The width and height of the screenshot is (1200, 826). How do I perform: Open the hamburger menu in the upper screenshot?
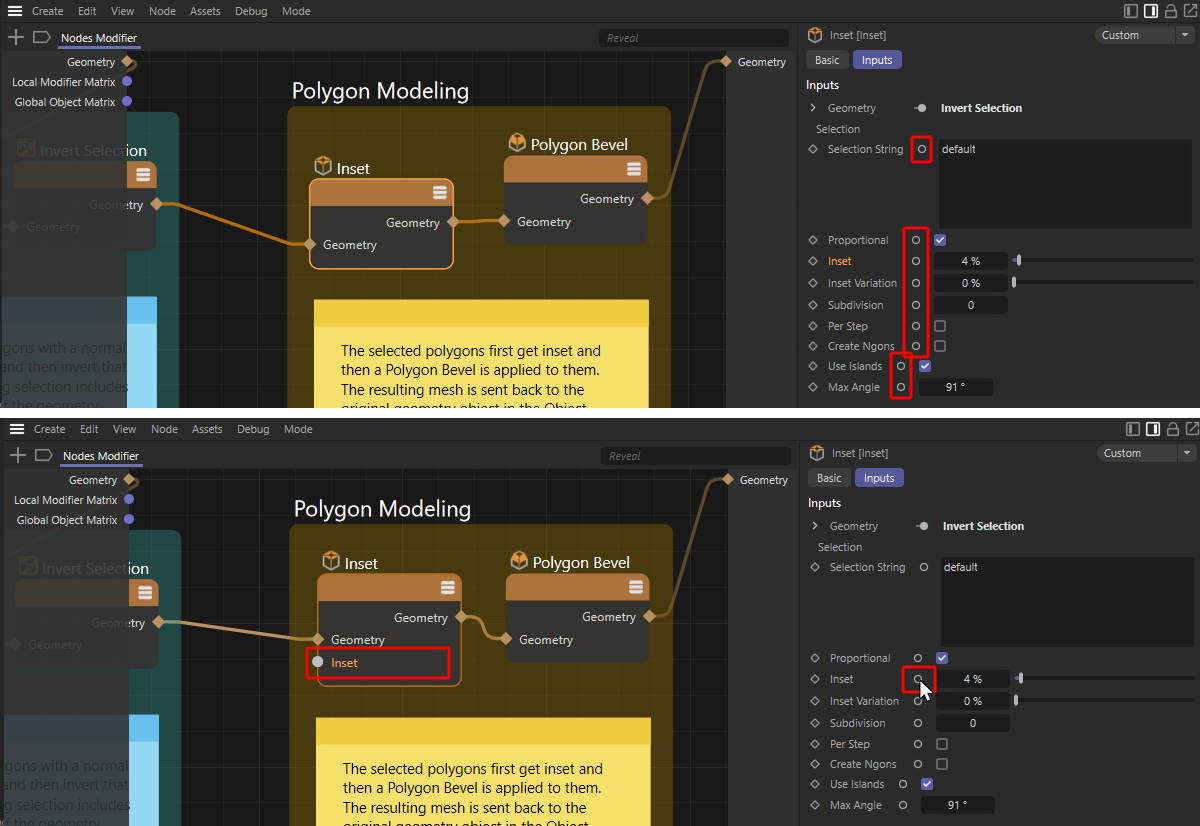point(15,11)
